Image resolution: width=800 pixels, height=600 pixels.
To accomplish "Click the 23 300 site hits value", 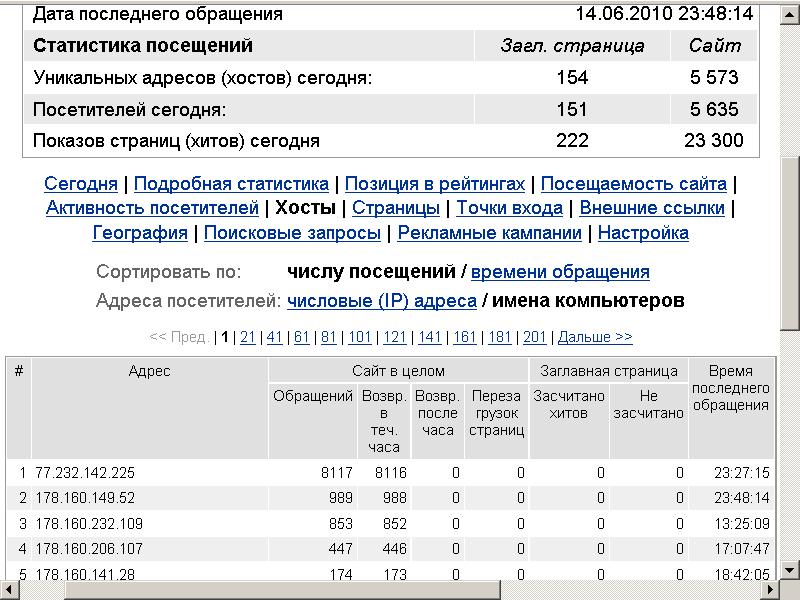I will (713, 140).
